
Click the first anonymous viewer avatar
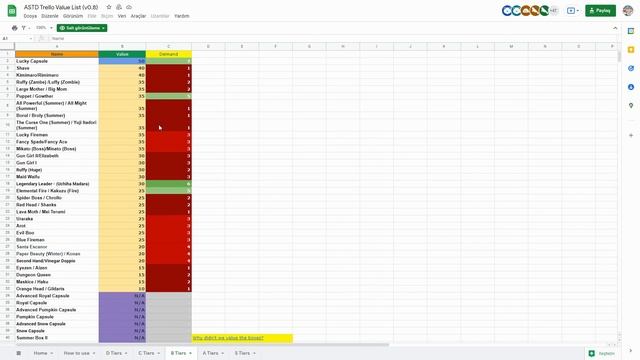pos(507,11)
